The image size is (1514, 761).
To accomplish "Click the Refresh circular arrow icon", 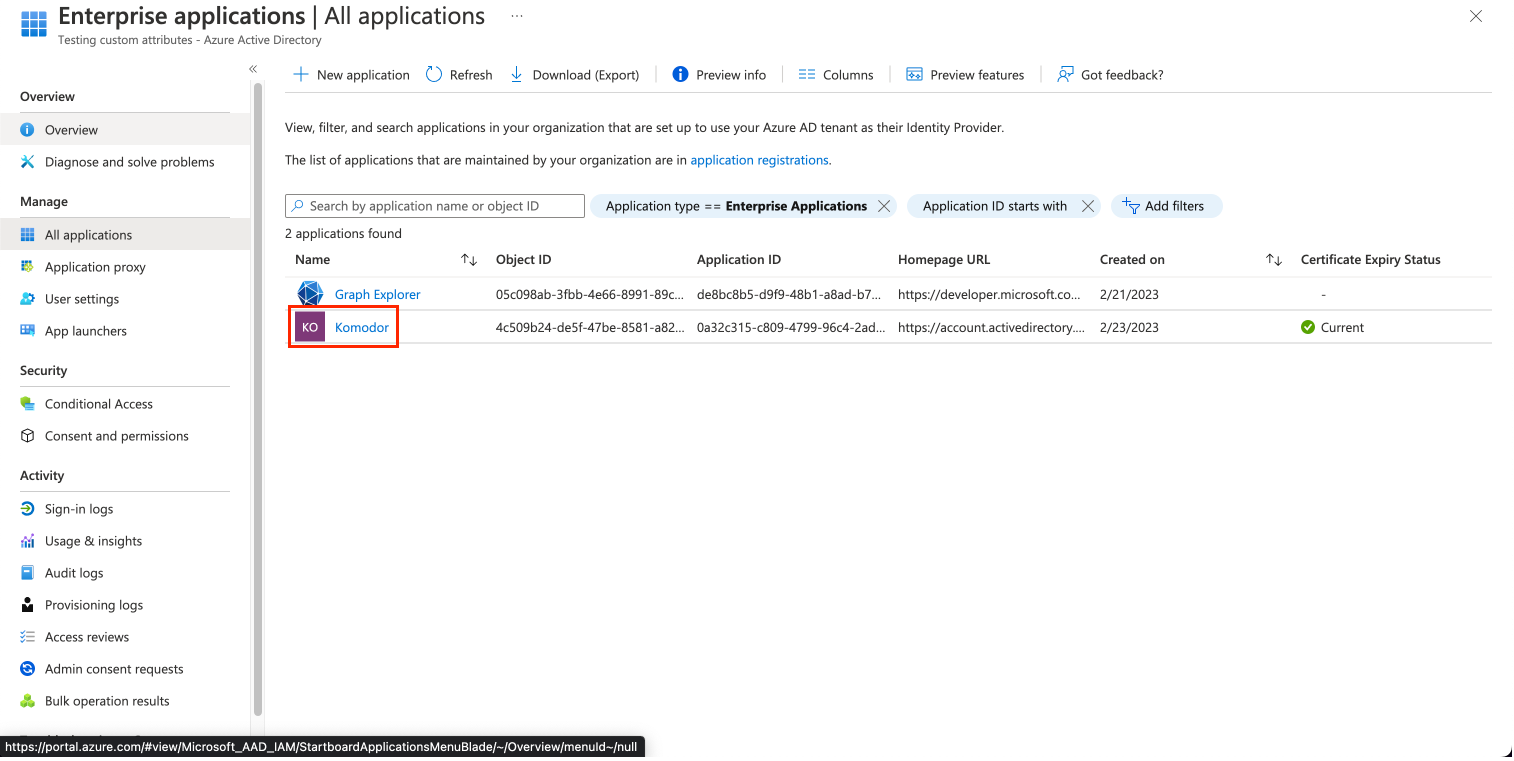I will tap(434, 74).
